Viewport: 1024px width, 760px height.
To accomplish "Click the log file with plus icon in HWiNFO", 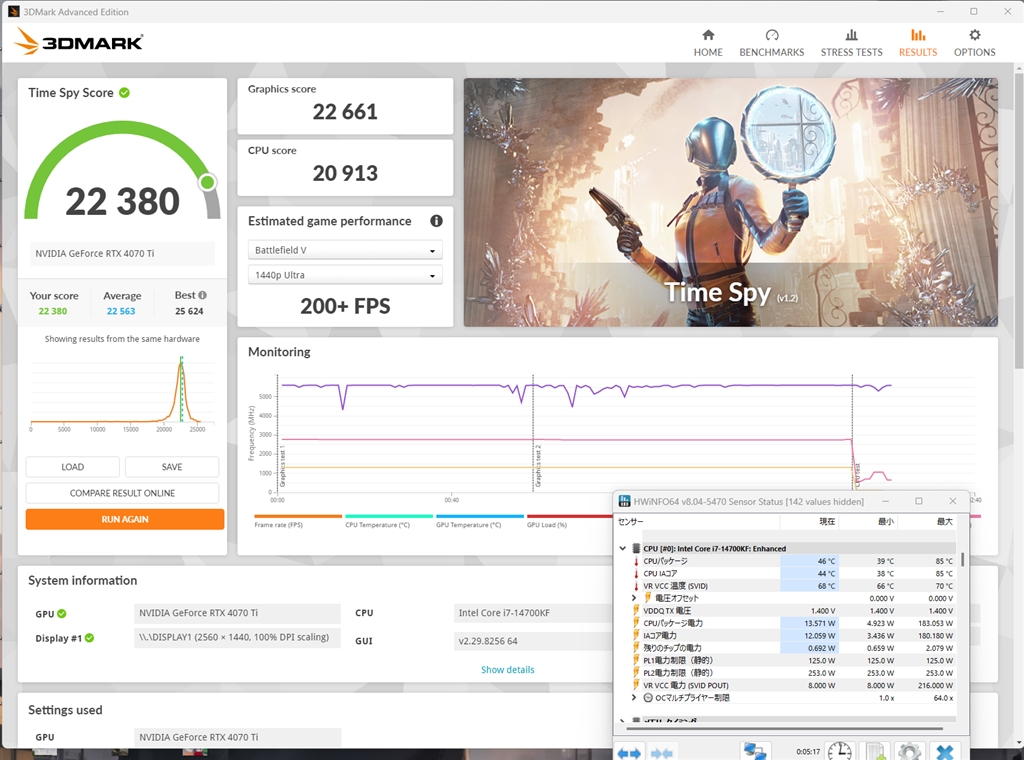I will [874, 752].
